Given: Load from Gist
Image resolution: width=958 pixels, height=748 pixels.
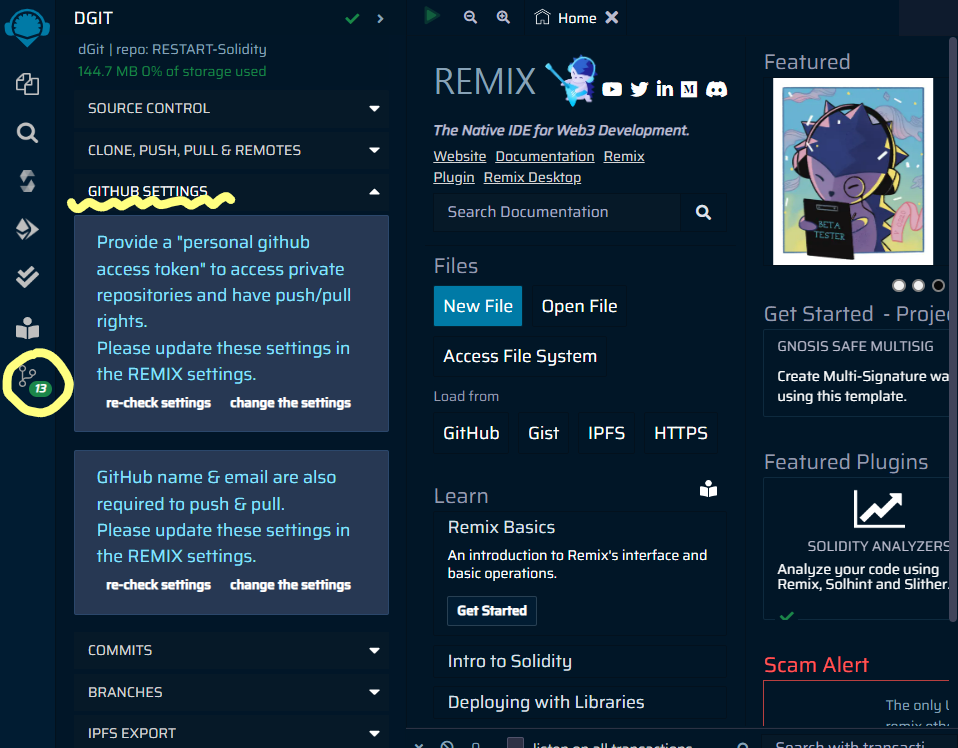Looking at the screenshot, I should pos(543,433).
